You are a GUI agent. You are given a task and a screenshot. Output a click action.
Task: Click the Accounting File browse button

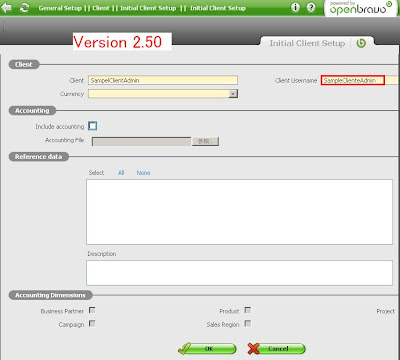tap(205, 141)
